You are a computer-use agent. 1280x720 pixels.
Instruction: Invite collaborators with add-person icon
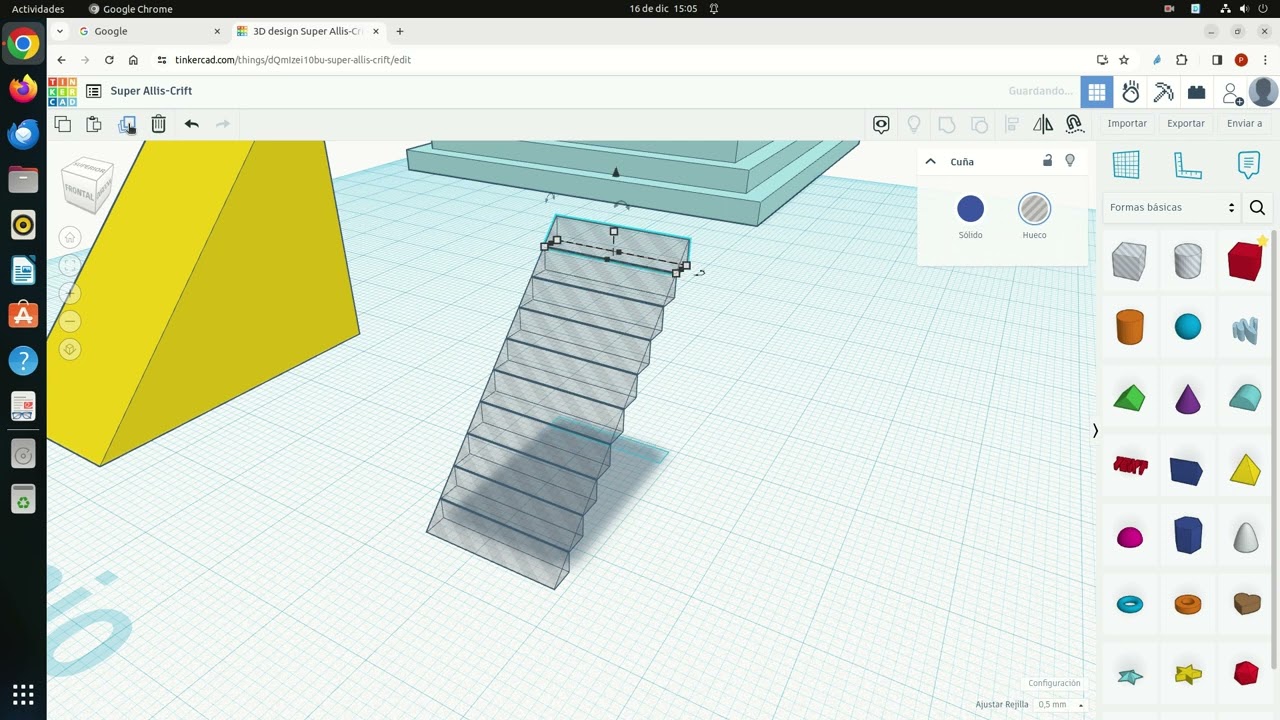point(1232,93)
